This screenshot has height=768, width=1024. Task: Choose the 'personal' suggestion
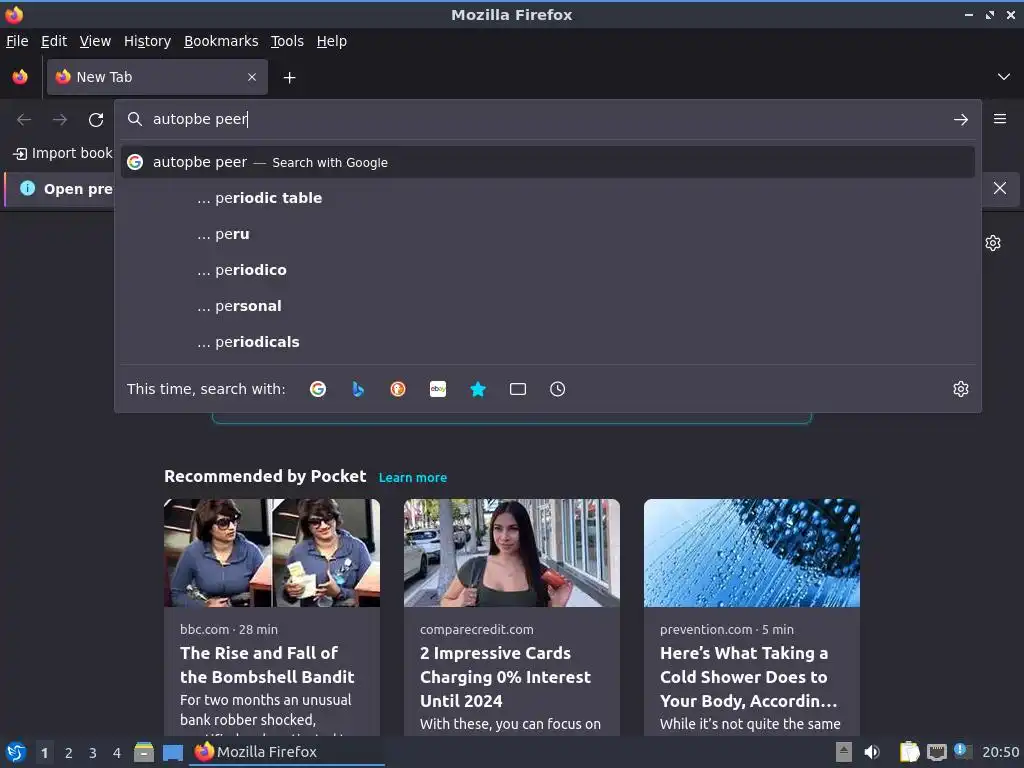(x=547, y=306)
